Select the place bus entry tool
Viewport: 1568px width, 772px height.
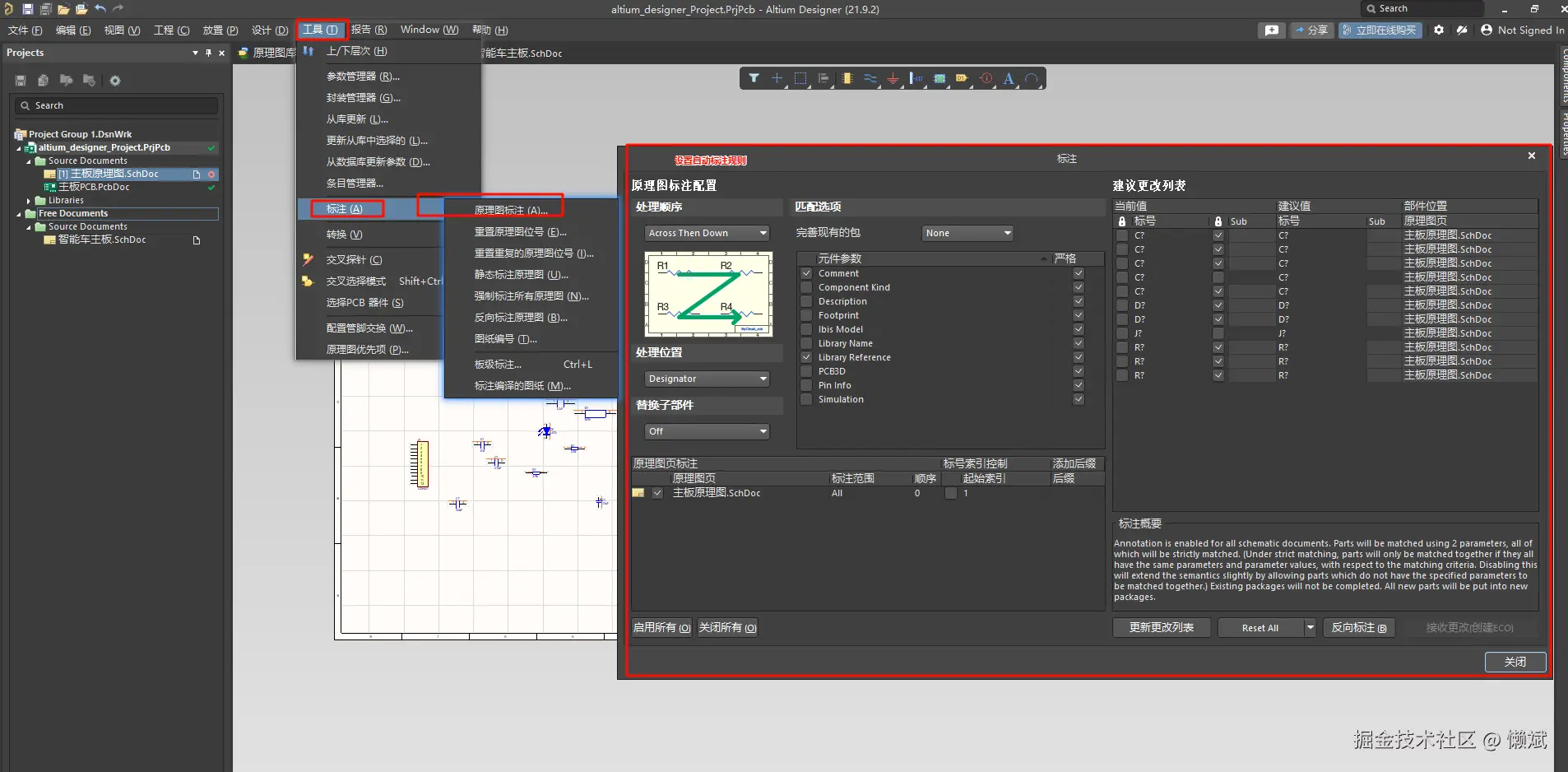[x=916, y=78]
